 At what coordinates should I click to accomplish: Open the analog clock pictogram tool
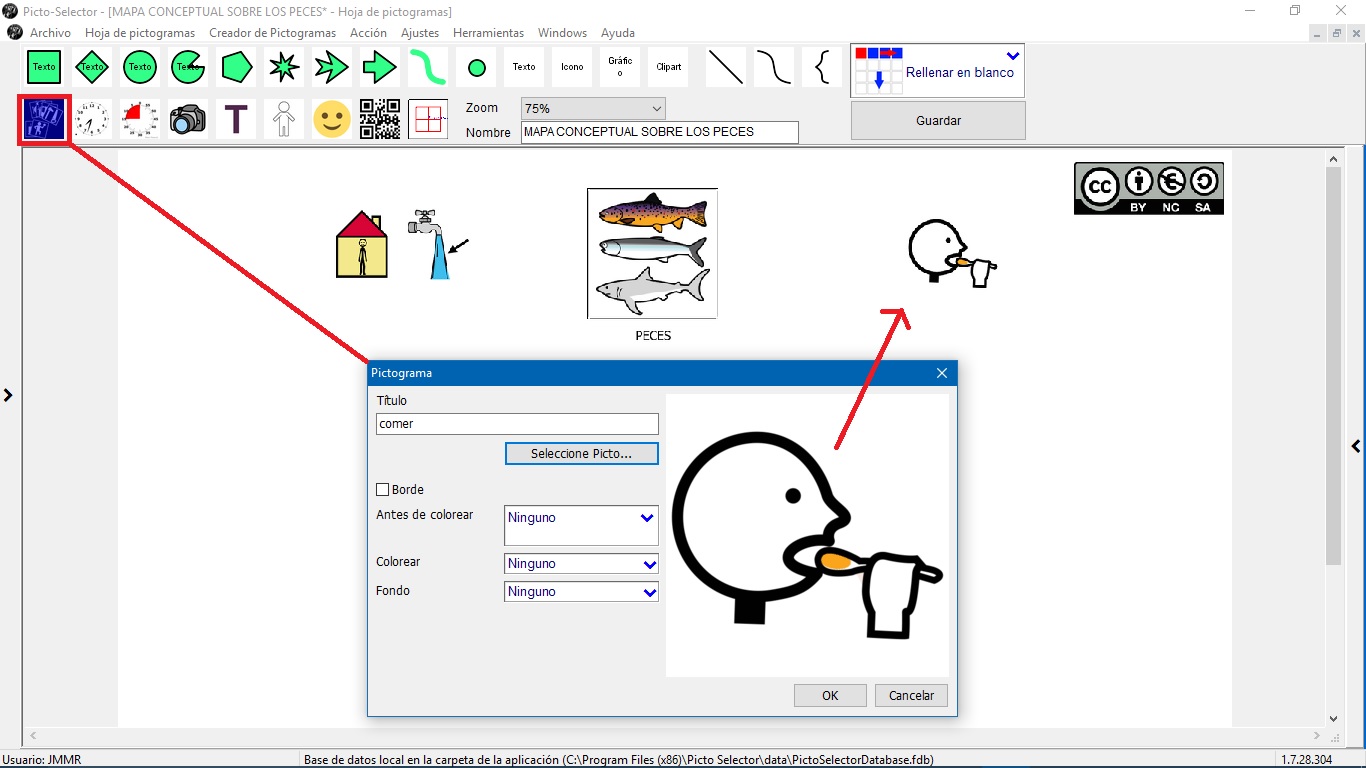[91, 118]
